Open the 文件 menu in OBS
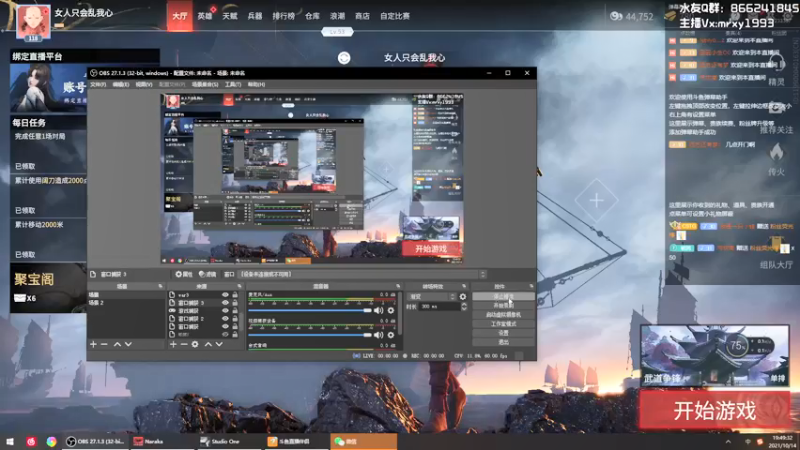 point(98,84)
